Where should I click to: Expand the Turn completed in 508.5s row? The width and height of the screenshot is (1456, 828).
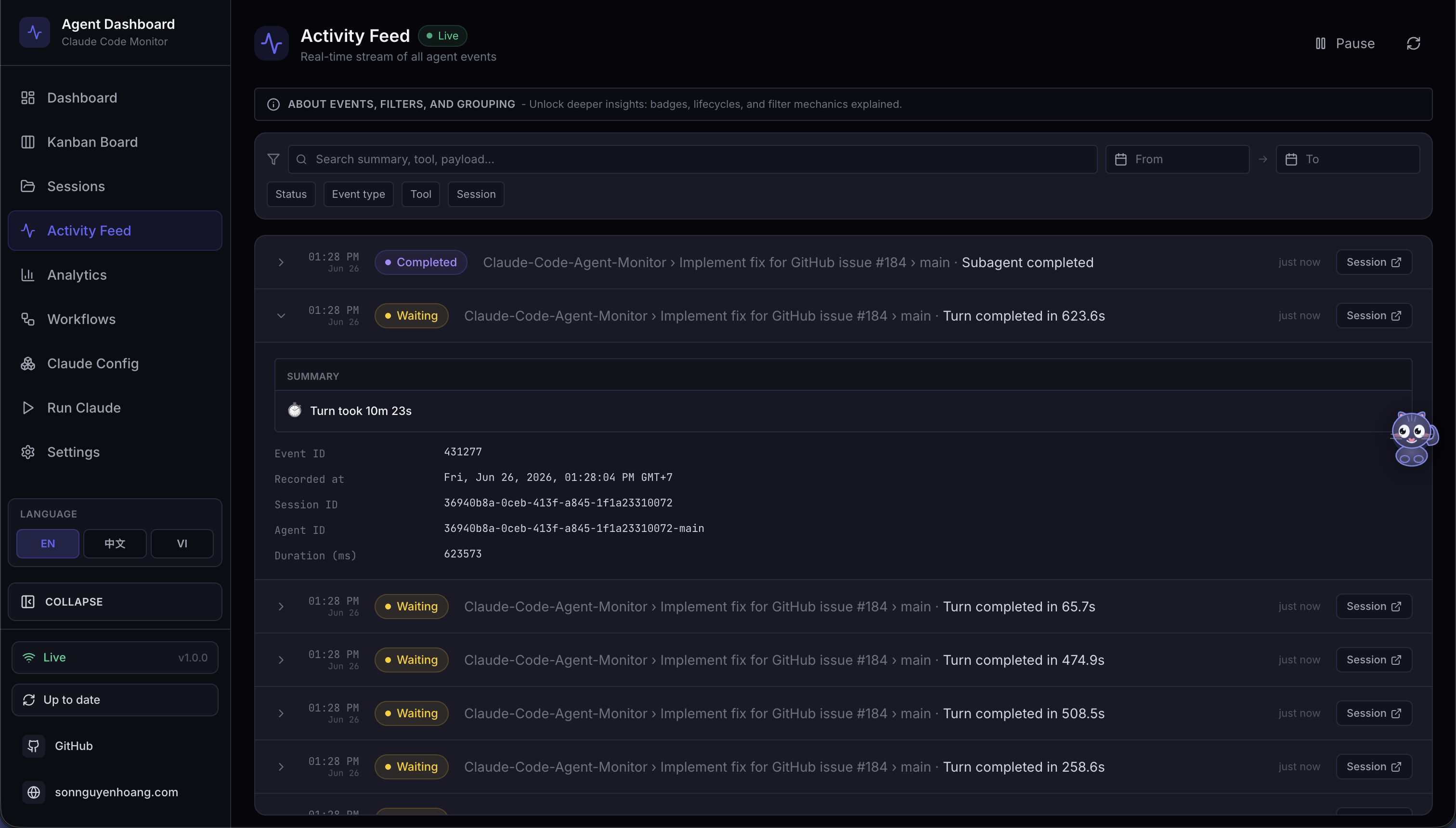coord(281,714)
